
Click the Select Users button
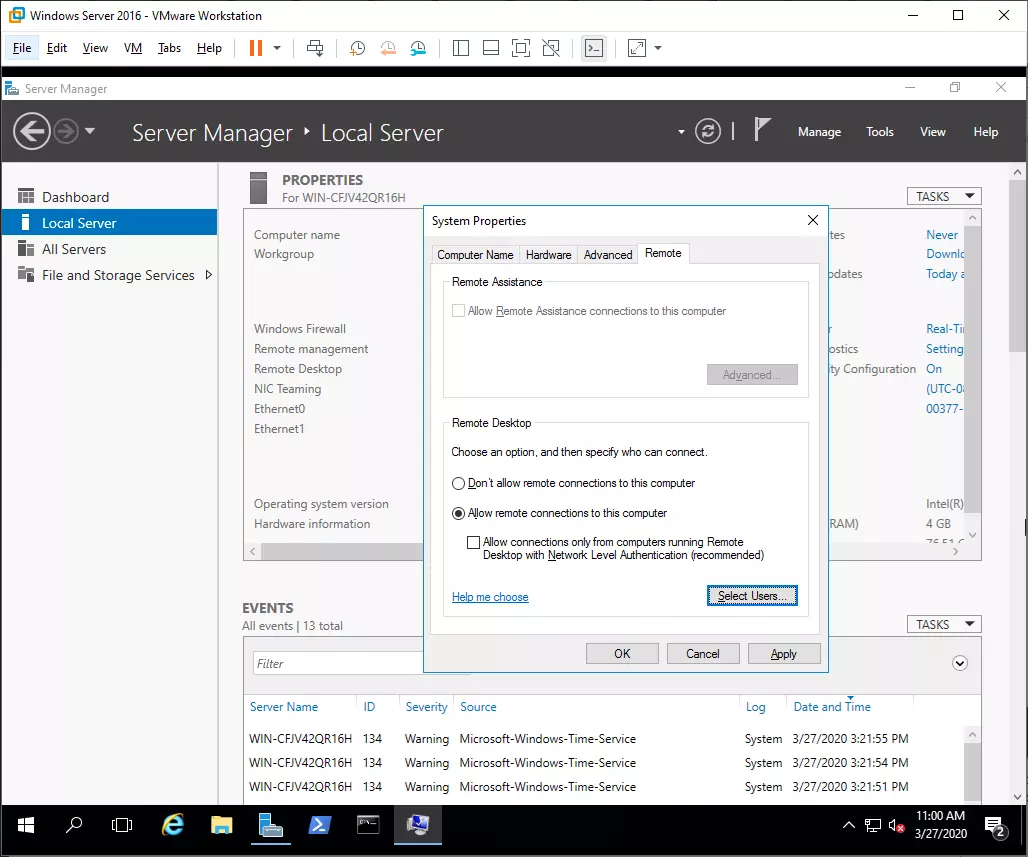point(752,595)
